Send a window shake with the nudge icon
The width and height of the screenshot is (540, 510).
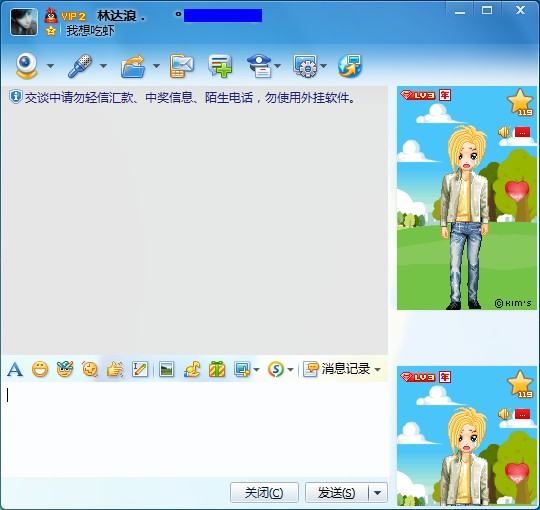(x=90, y=370)
